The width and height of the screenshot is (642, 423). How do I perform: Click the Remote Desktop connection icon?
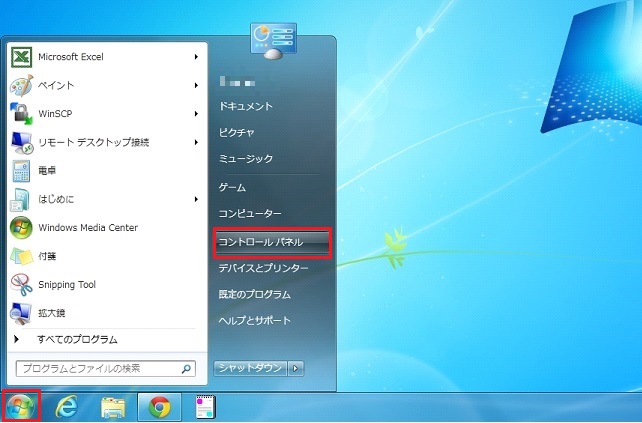pyautogui.click(x=21, y=143)
